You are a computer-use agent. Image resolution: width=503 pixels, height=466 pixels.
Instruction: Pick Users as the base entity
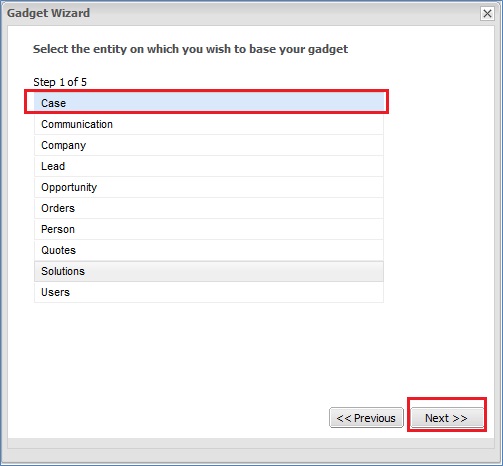[209, 292]
